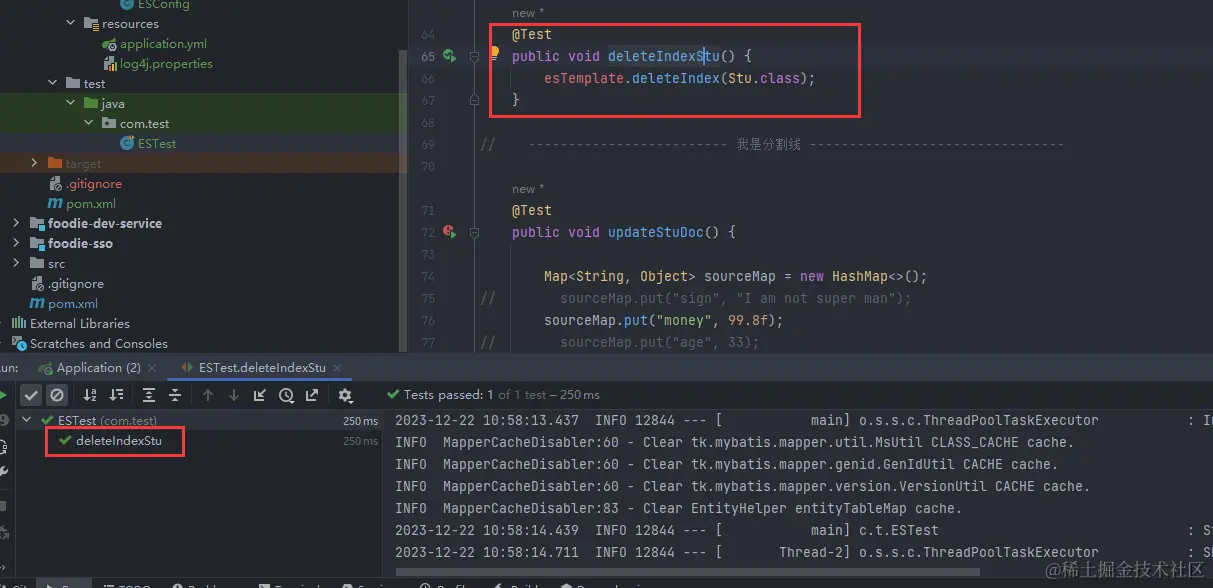Expand all test result nodes
Viewport: 1213px width, 588px height.
tap(149, 396)
